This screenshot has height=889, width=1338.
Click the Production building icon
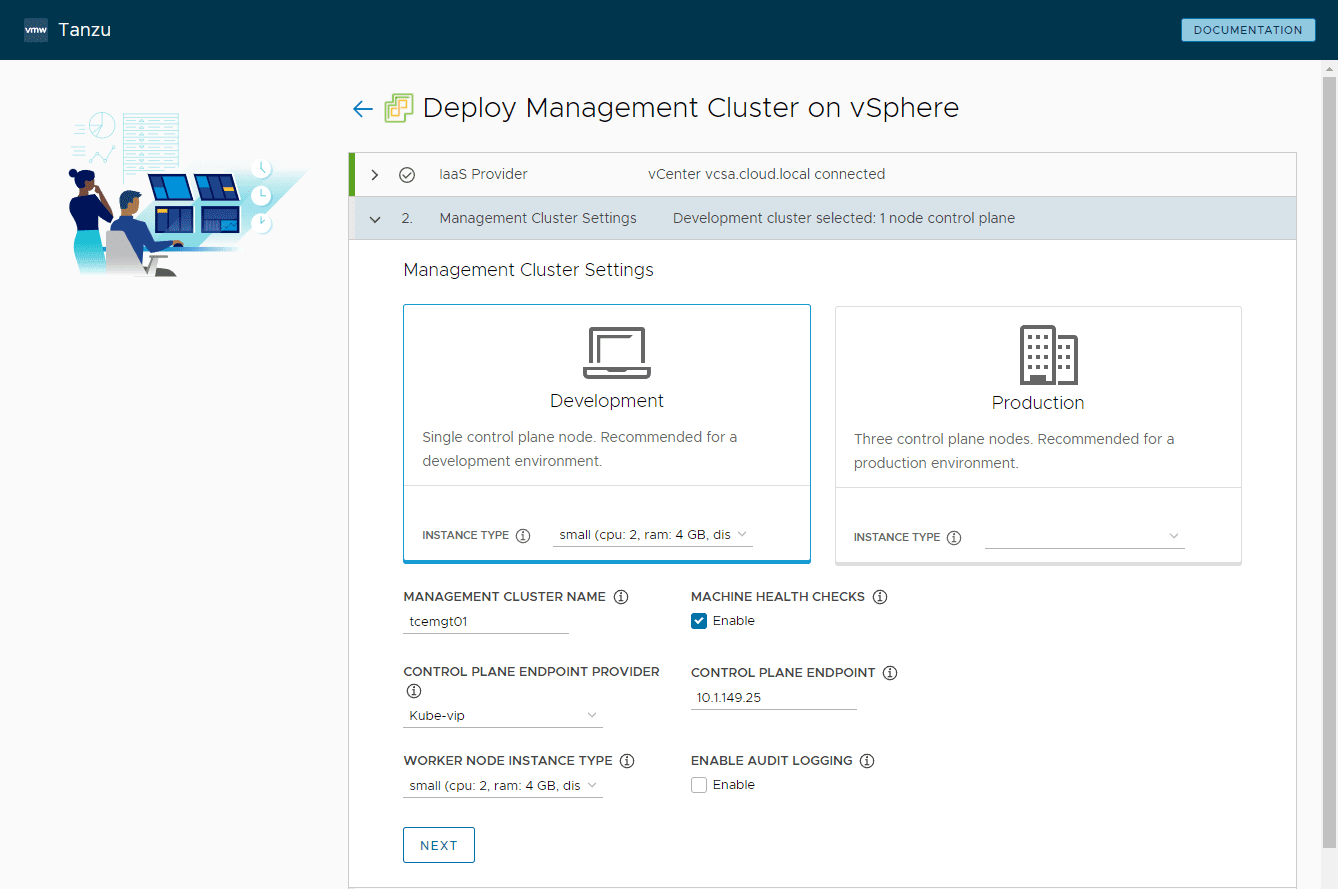1047,355
